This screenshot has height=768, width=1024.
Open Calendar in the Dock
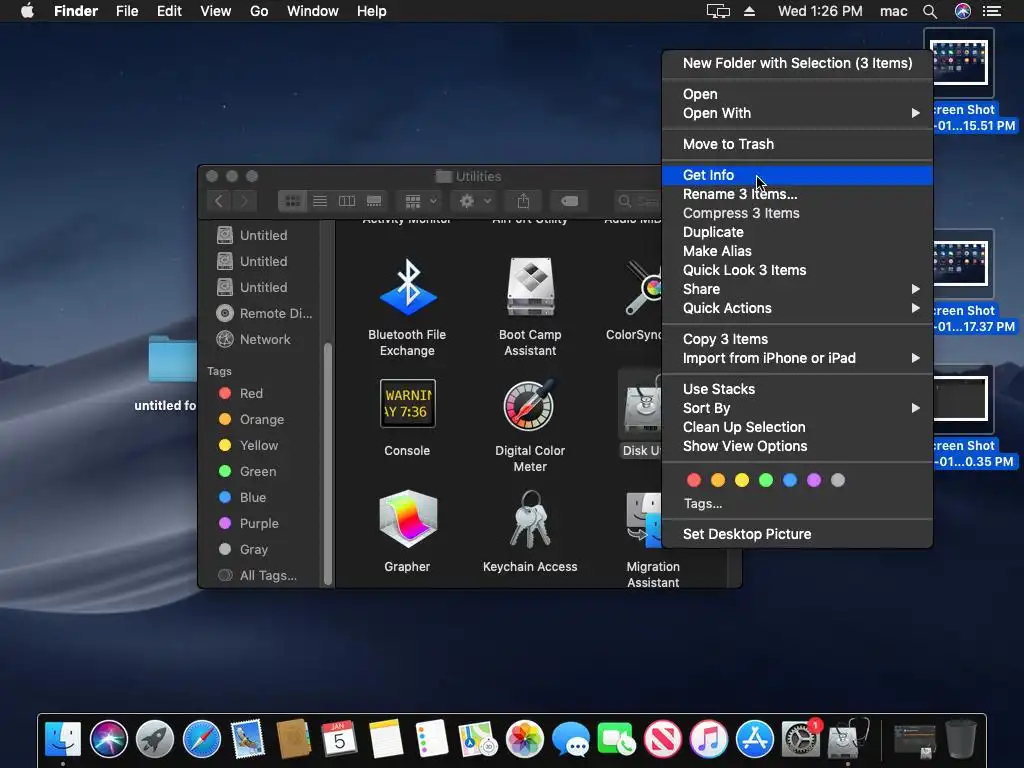339,739
